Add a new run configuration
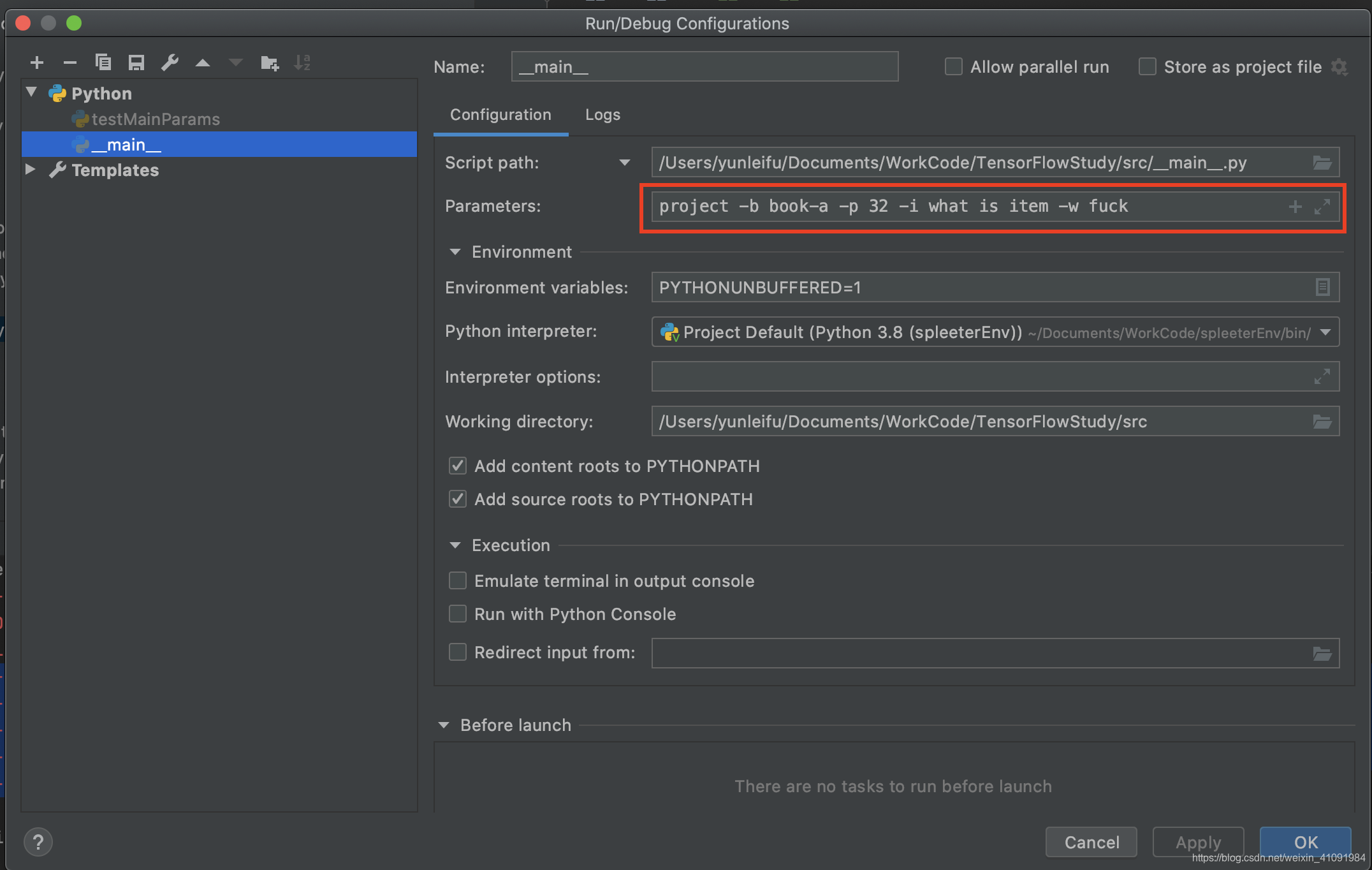This screenshot has width=1372, height=870. (x=37, y=63)
